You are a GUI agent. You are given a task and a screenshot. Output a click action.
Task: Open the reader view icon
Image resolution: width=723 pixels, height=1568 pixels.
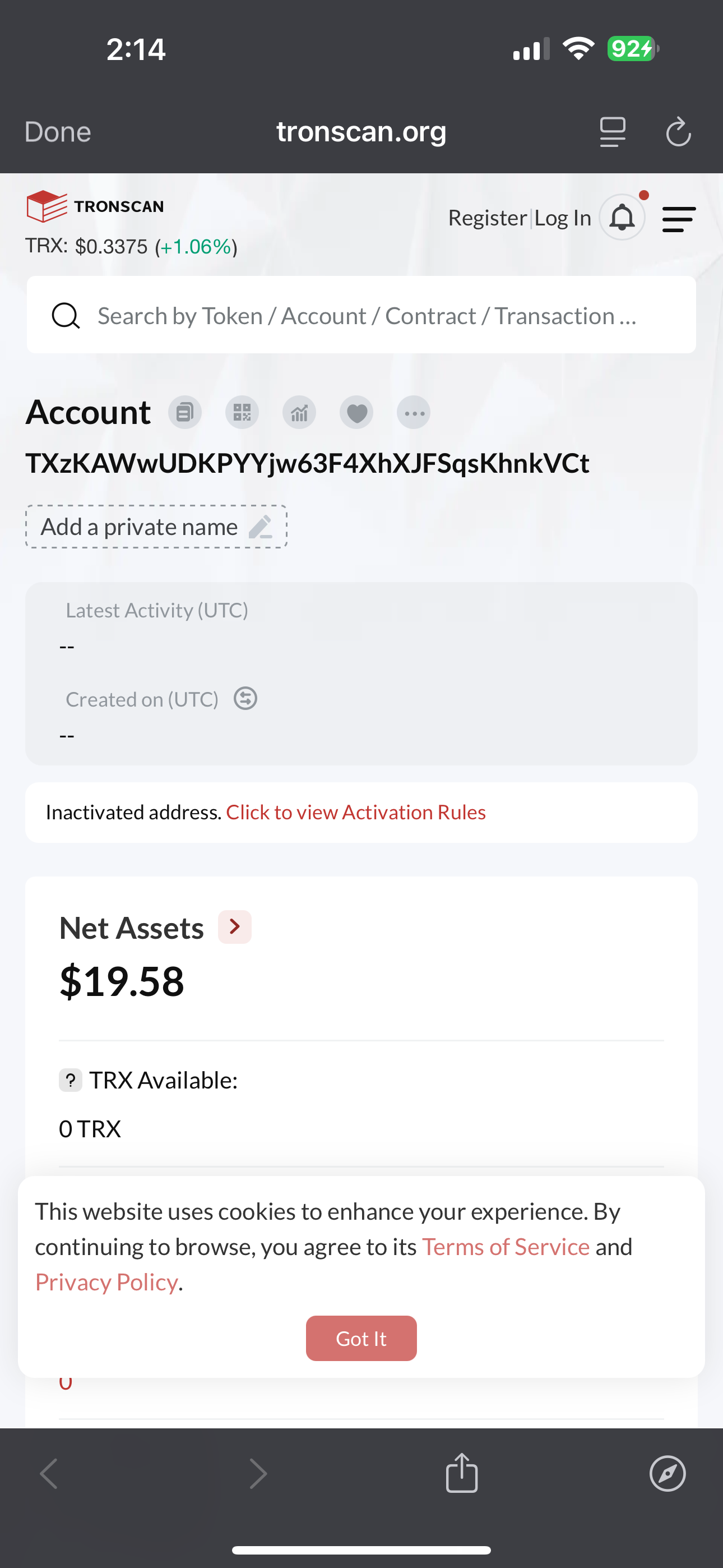pos(612,132)
